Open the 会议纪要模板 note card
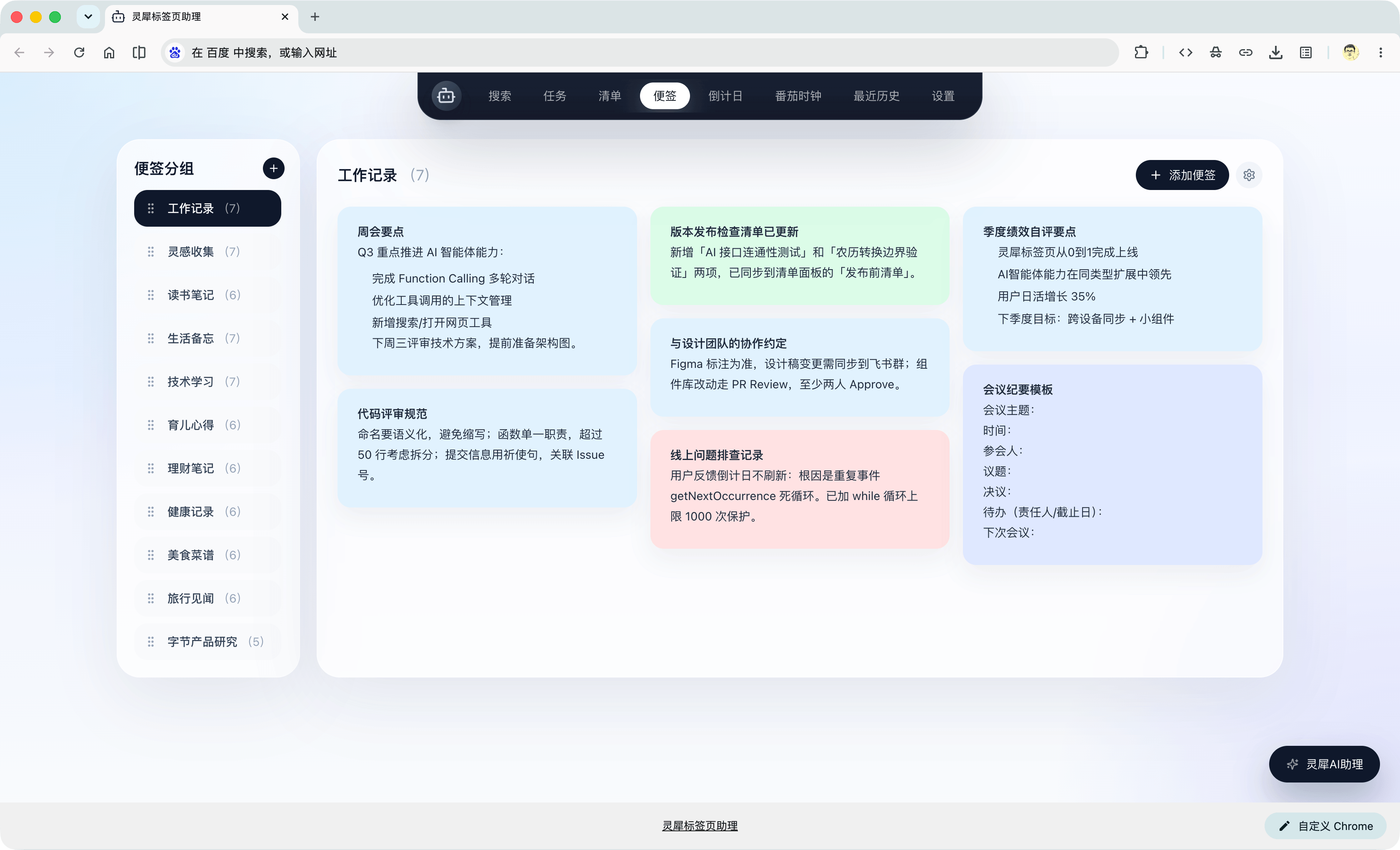The width and height of the screenshot is (1400, 850). [x=1112, y=465]
